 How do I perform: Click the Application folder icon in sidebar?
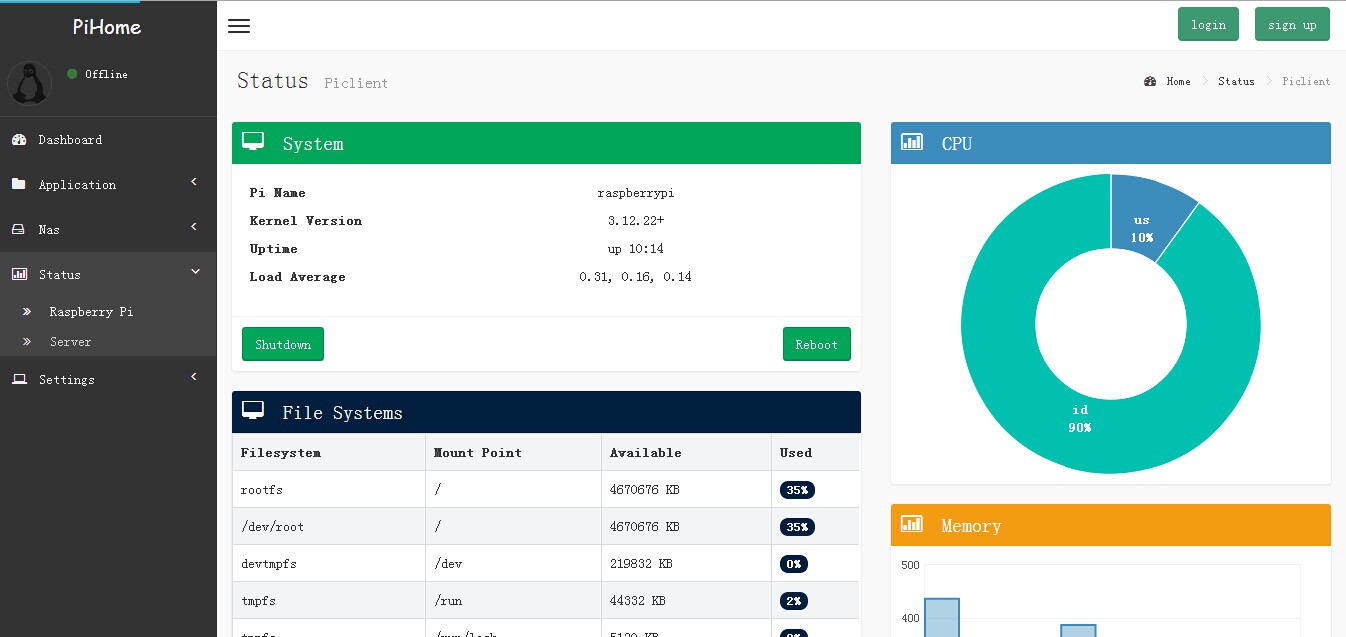tap(19, 185)
